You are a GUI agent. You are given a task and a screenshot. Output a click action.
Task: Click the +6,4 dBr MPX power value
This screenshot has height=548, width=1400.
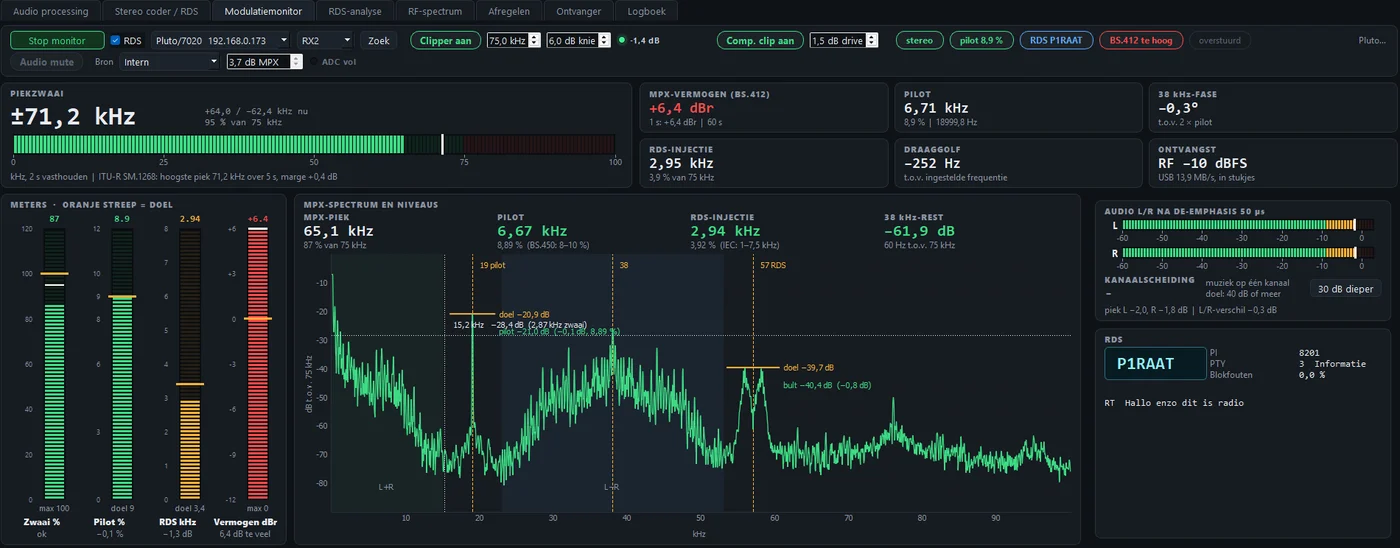(x=679, y=108)
